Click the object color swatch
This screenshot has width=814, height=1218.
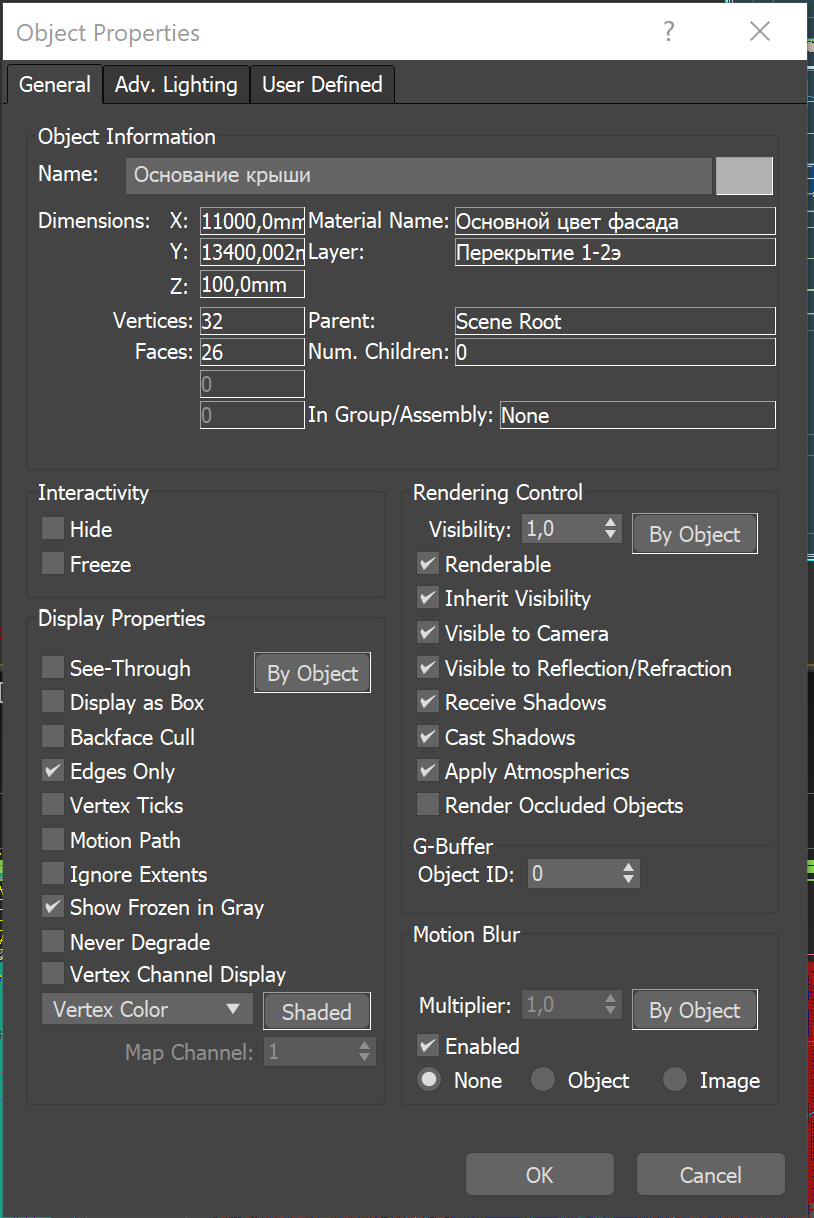744,175
